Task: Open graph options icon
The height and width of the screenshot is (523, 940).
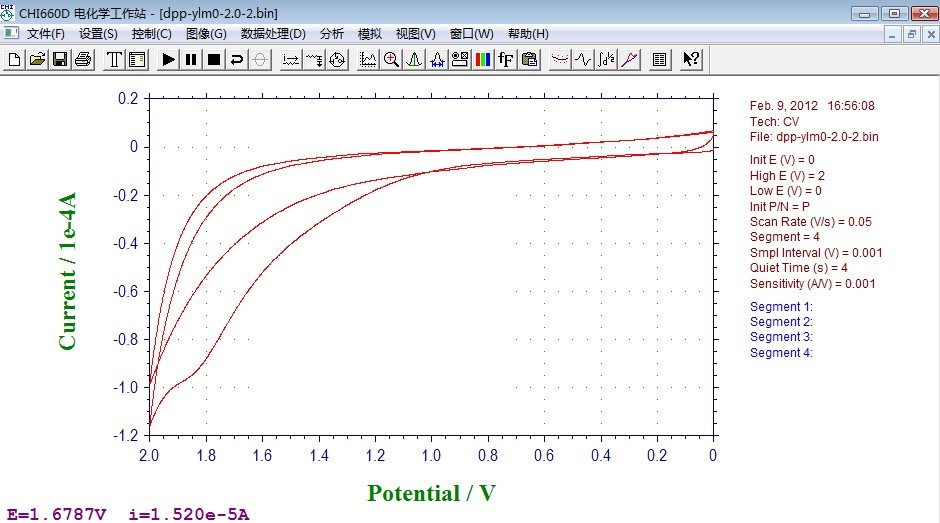Action: click(x=460, y=59)
